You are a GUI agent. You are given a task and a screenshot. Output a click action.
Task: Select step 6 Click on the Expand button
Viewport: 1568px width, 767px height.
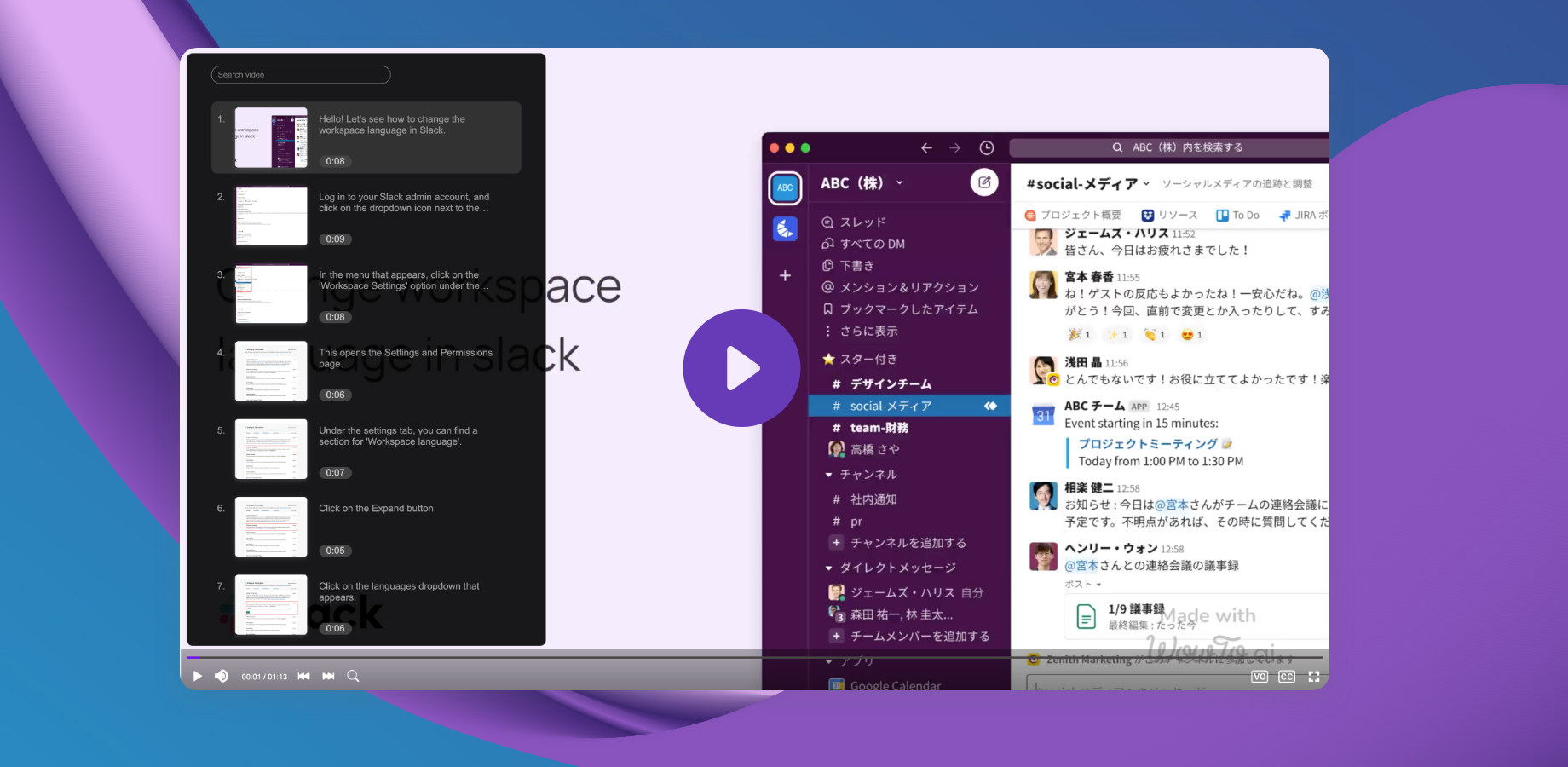click(x=366, y=528)
